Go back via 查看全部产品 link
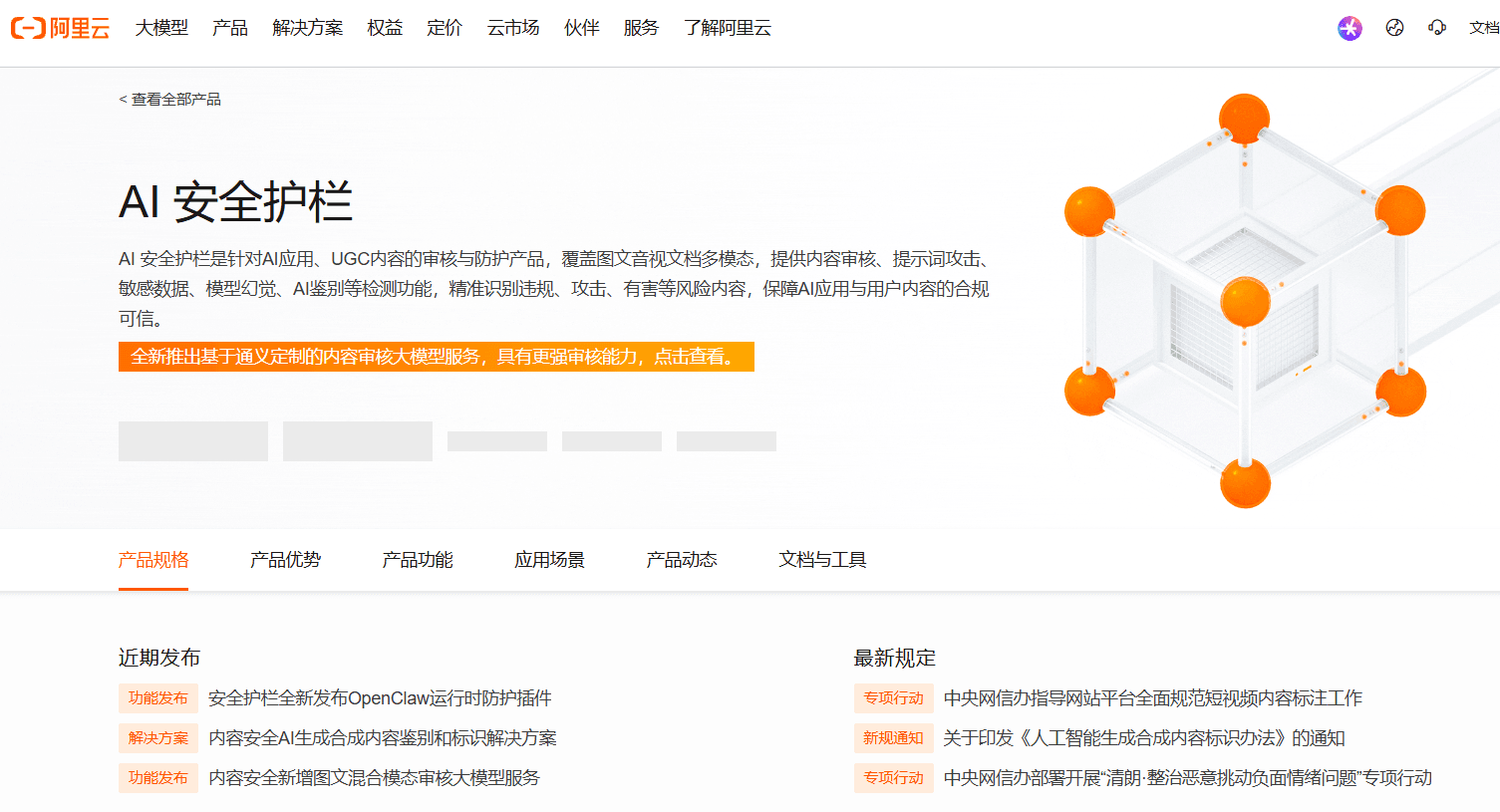Viewport: 1500px width, 812px height. [170, 100]
